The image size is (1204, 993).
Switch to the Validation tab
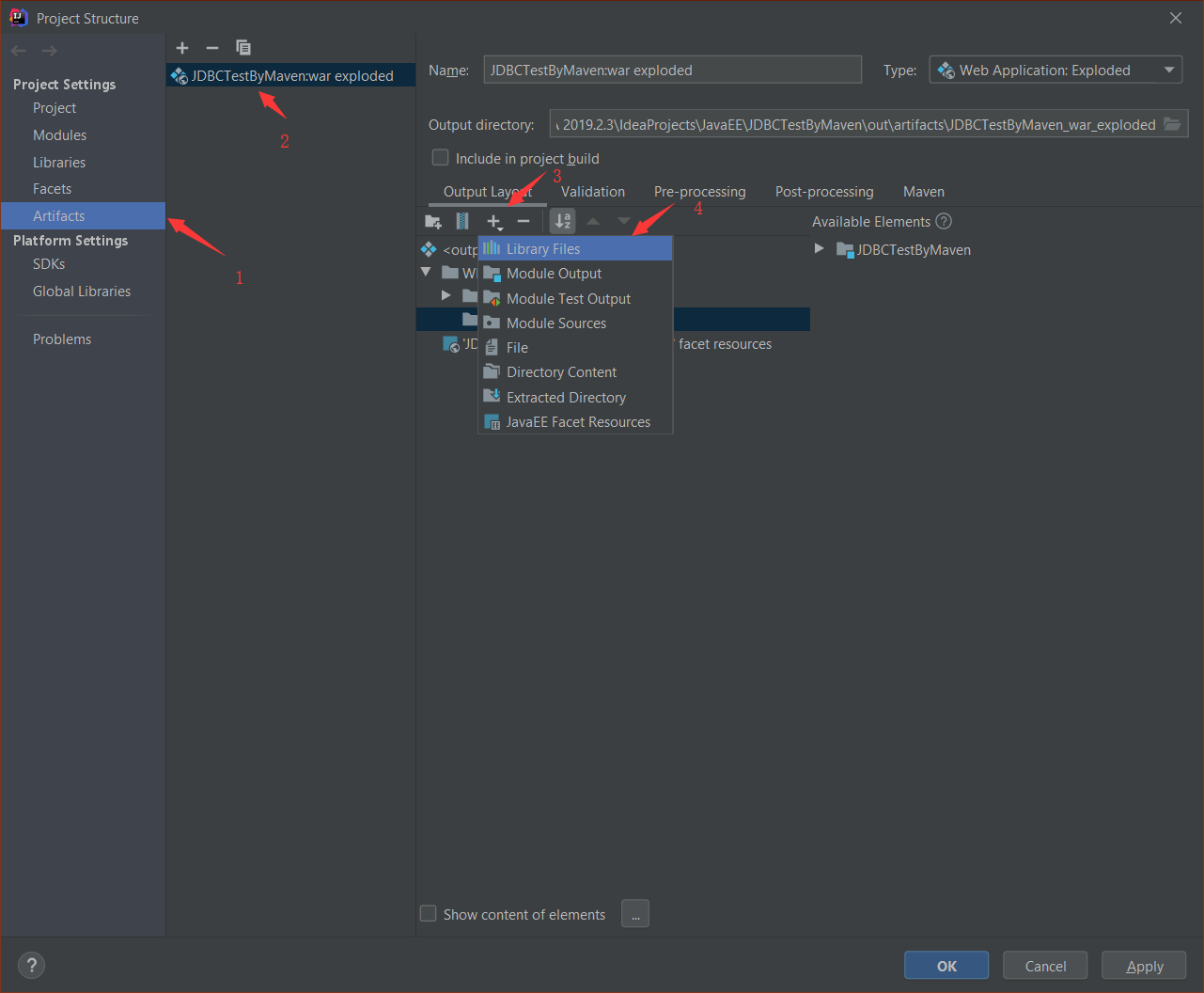click(593, 191)
